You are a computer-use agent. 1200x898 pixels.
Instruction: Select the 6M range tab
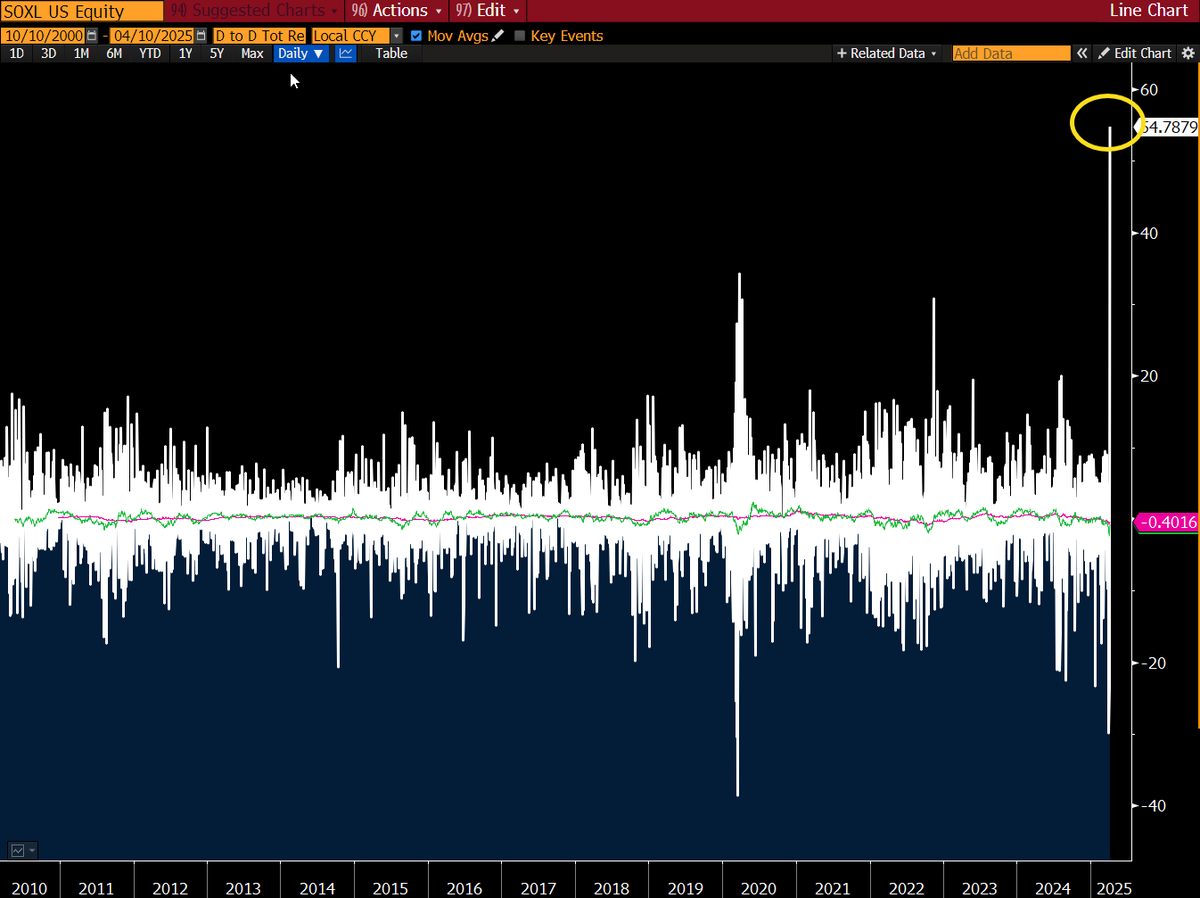[114, 54]
